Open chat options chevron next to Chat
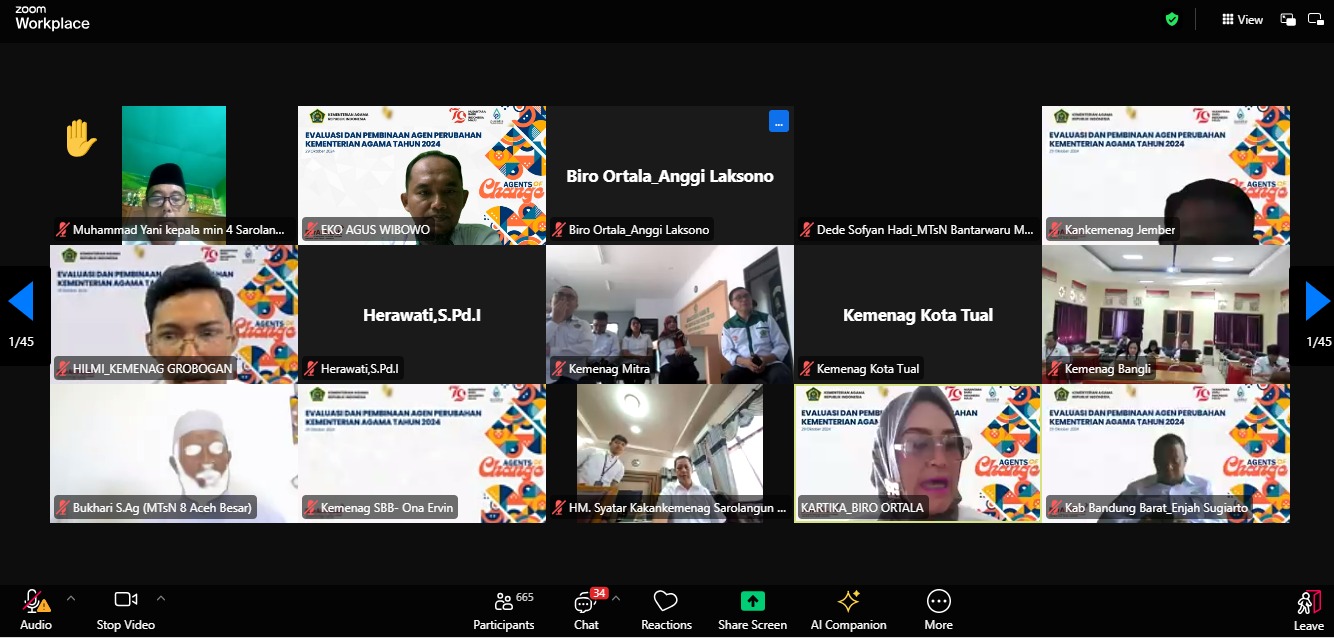This screenshot has height=638, width=1334. pos(616,598)
